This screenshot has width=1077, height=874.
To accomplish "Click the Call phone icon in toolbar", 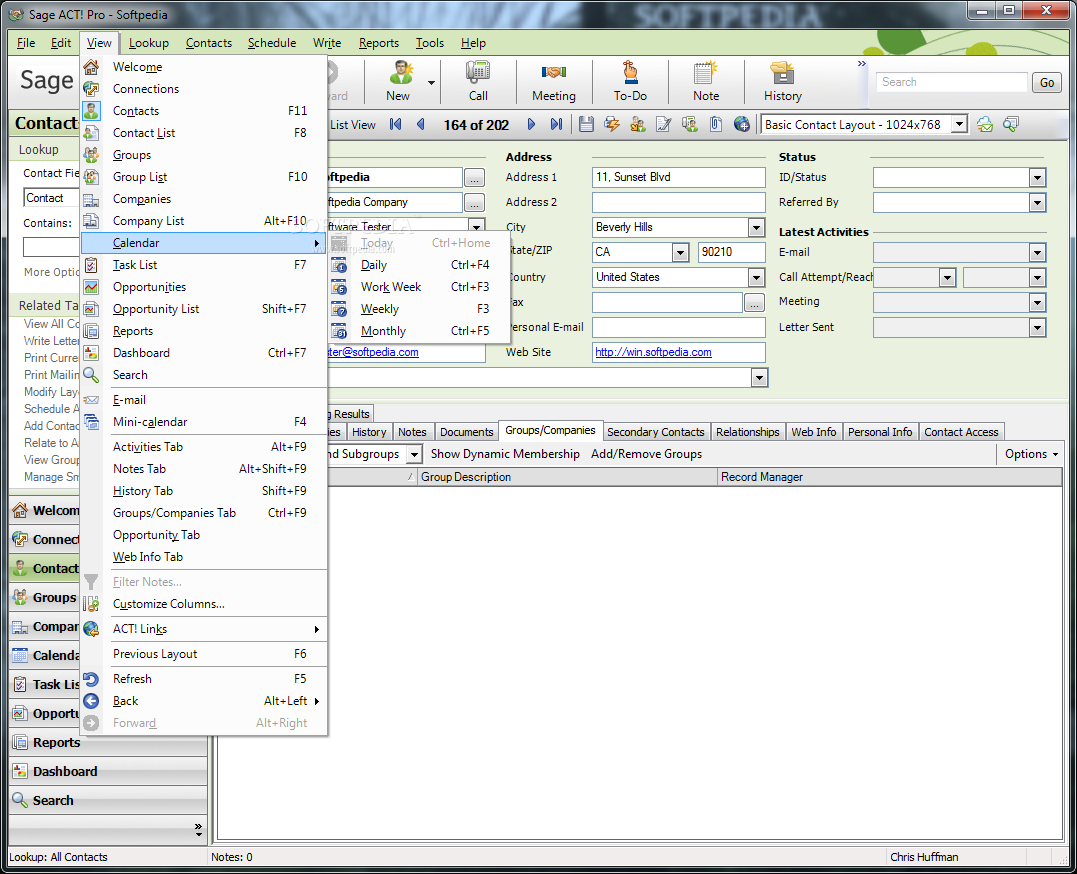I will pyautogui.click(x=478, y=74).
